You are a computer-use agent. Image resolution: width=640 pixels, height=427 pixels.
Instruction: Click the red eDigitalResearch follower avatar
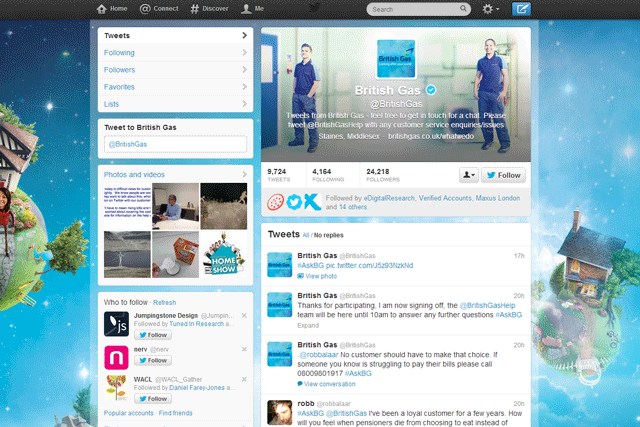(276, 202)
